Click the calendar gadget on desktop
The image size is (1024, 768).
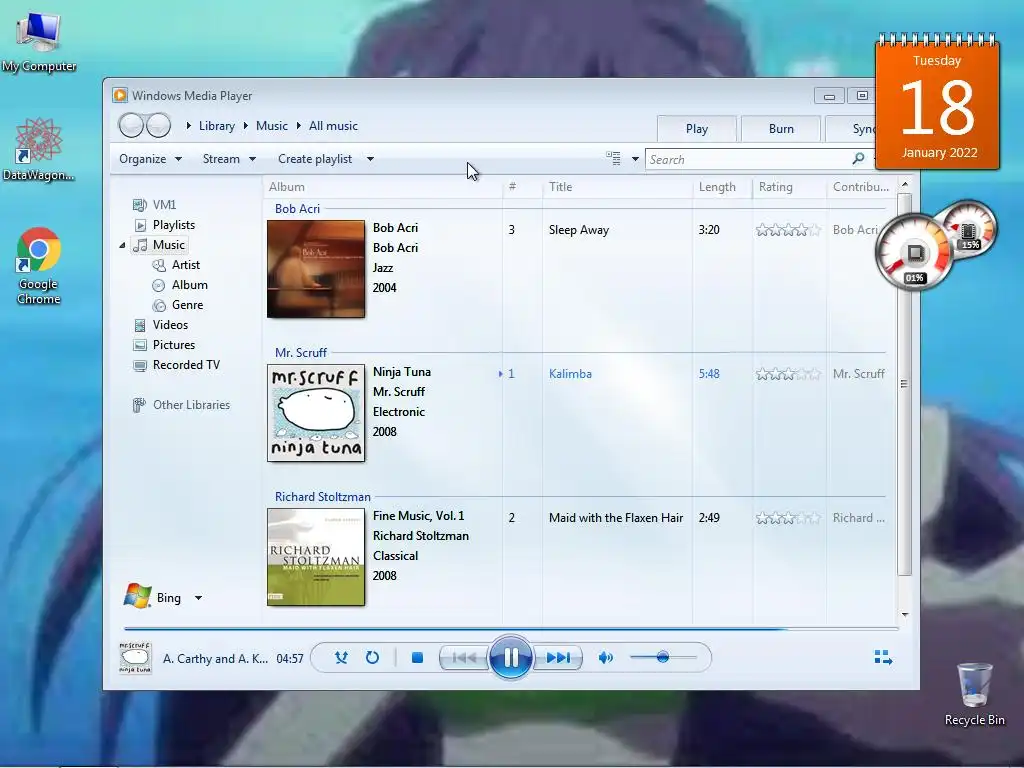[937, 102]
